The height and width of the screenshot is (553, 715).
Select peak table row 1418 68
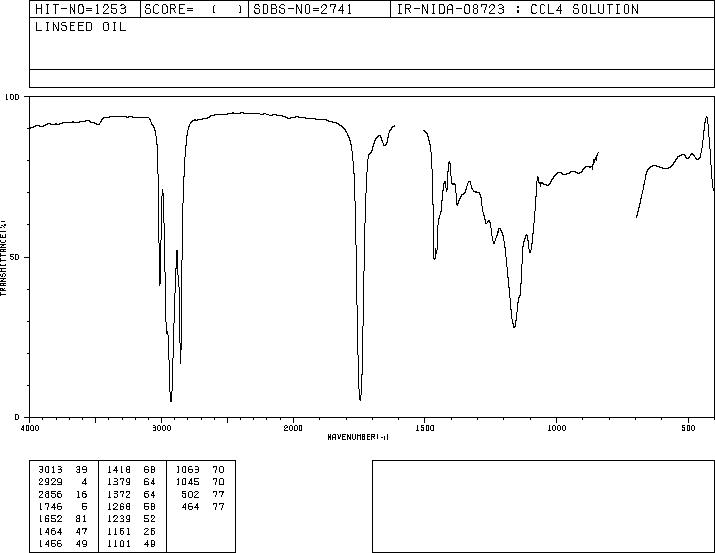pyautogui.click(x=131, y=470)
